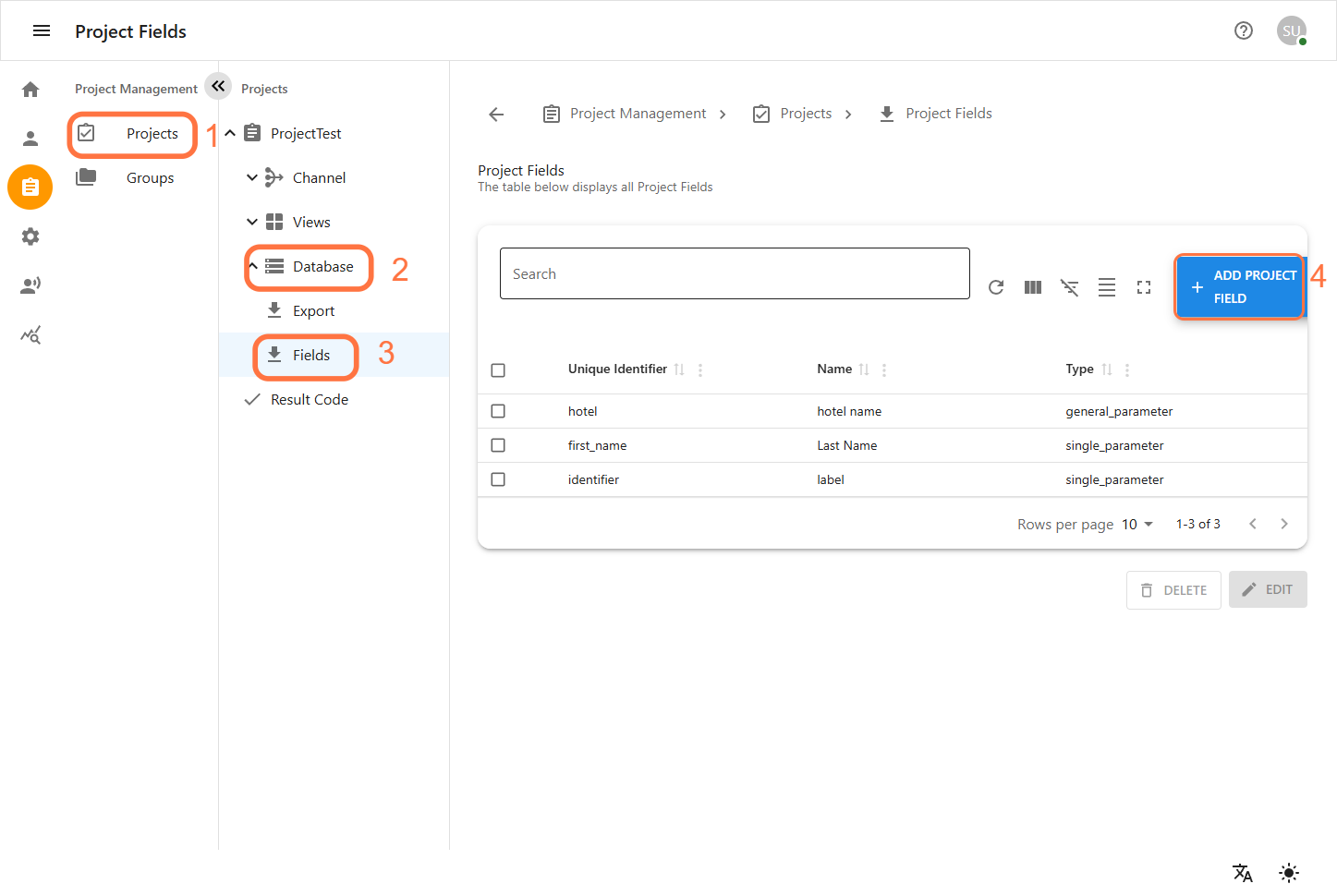Click the ADD PROJECT FIELD button
This screenshot has height=896, width=1337.
pyautogui.click(x=1239, y=286)
